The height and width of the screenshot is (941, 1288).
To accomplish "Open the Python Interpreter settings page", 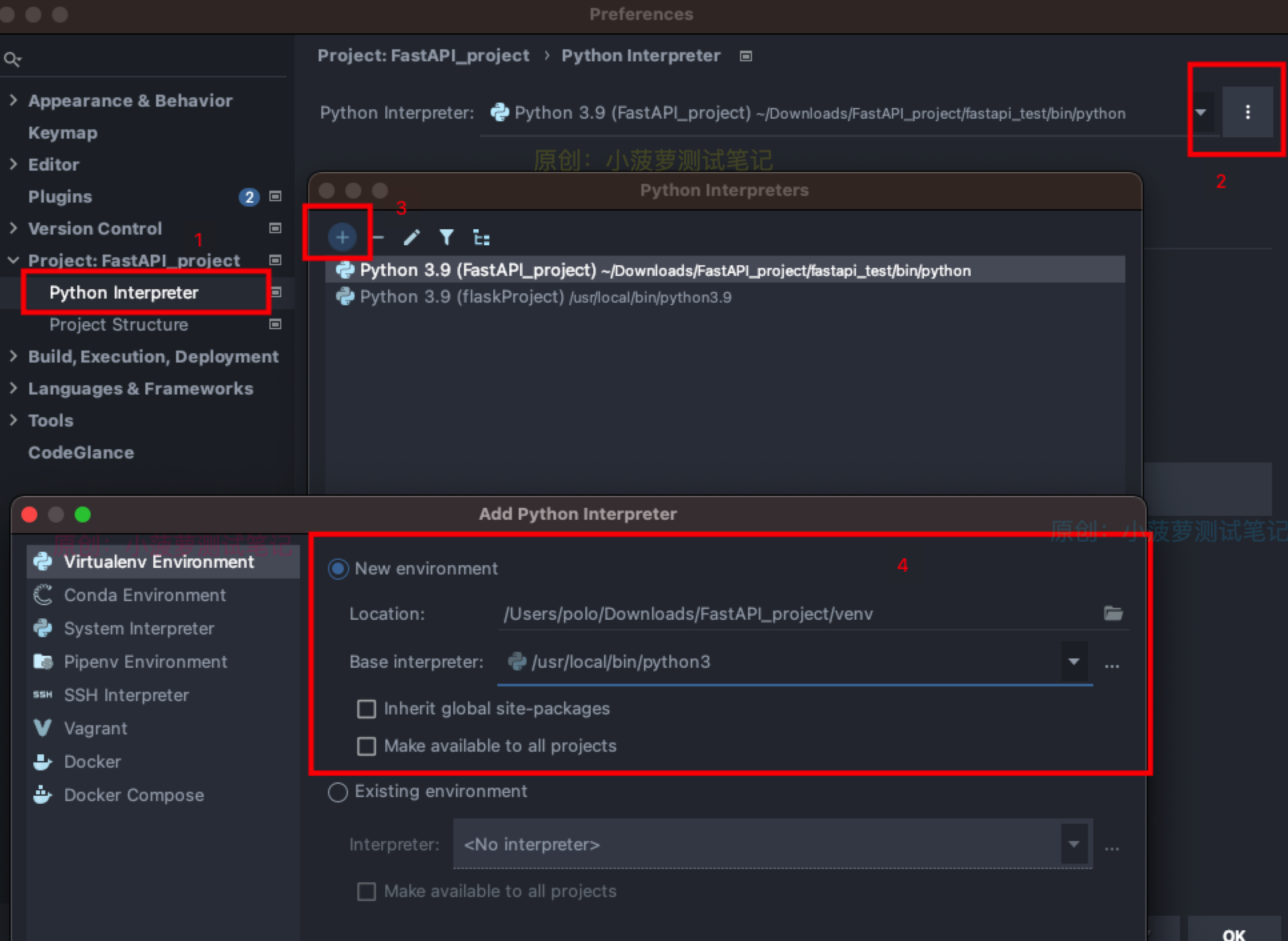I will (124, 293).
